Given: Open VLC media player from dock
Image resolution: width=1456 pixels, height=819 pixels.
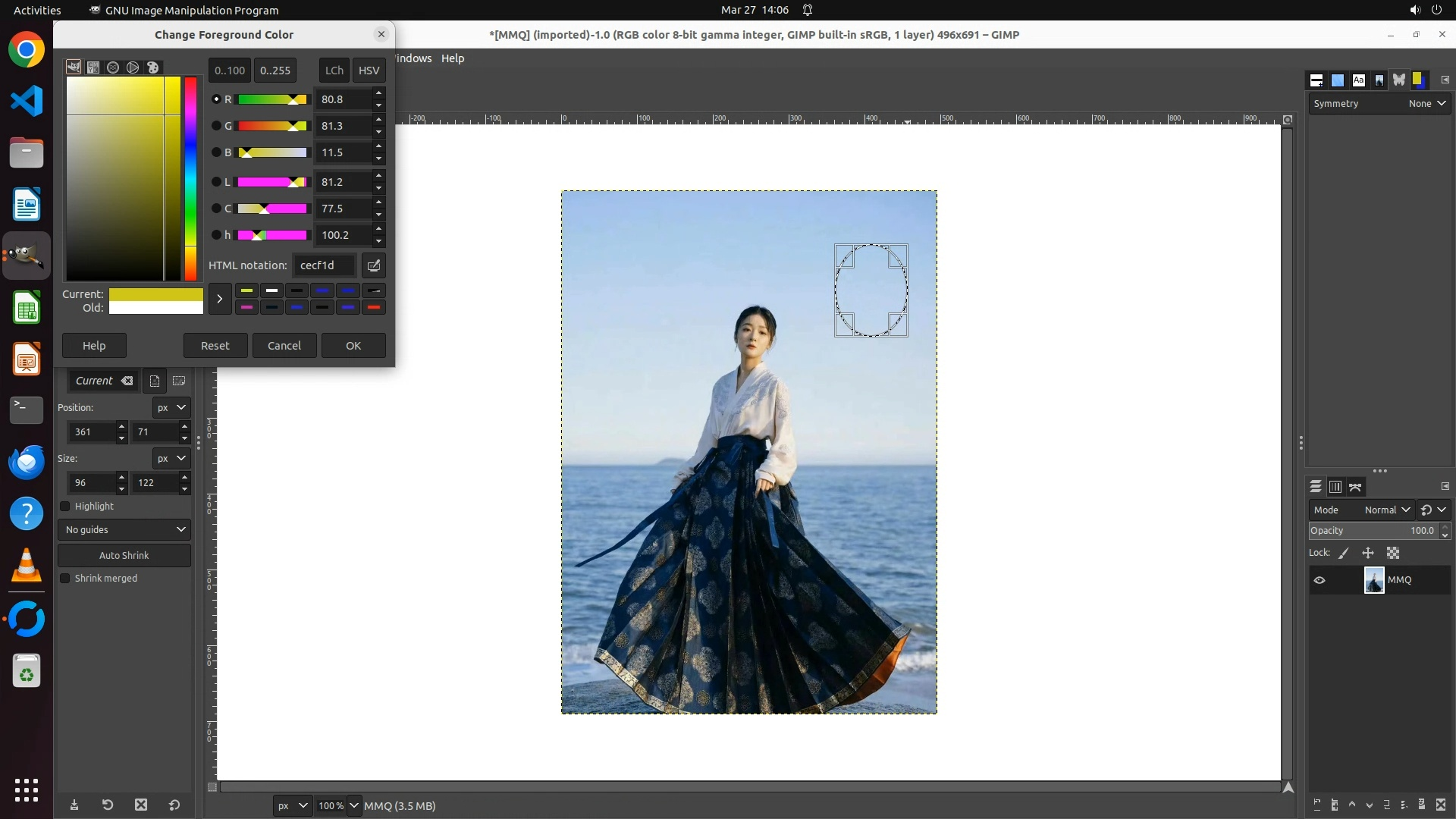Looking at the screenshot, I should [x=27, y=566].
